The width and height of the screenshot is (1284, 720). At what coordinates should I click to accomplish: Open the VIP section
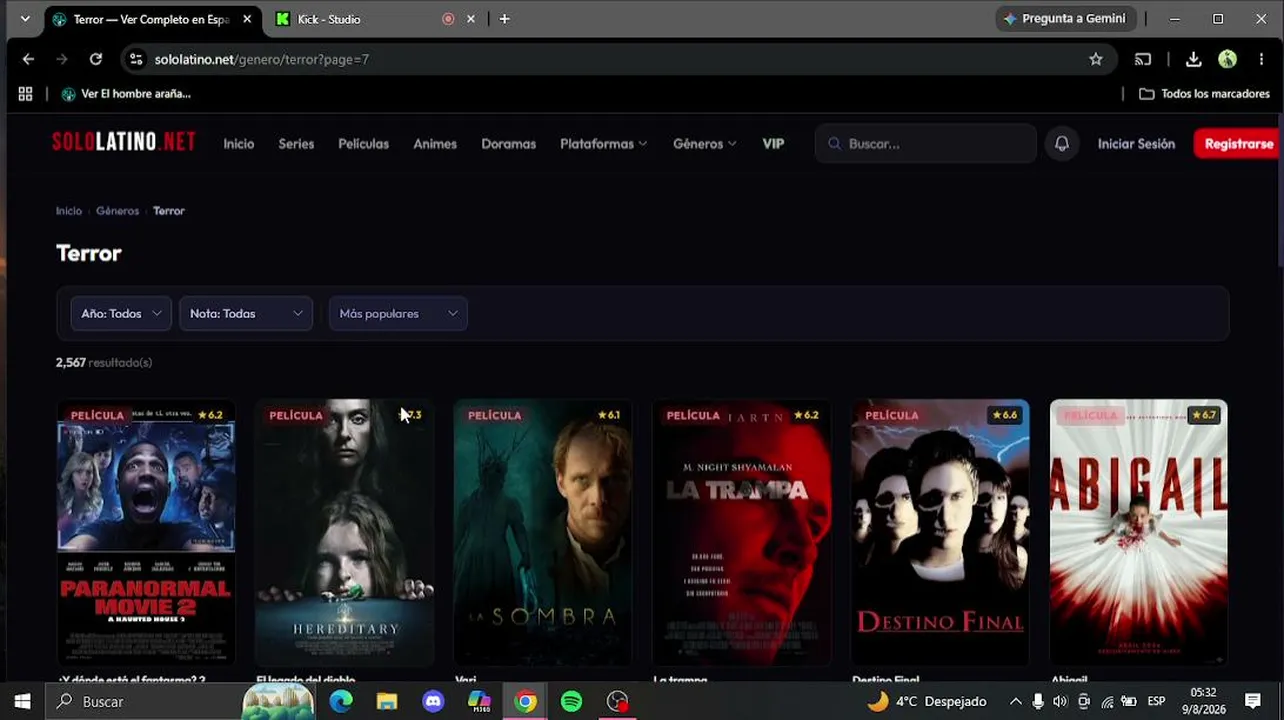773,144
